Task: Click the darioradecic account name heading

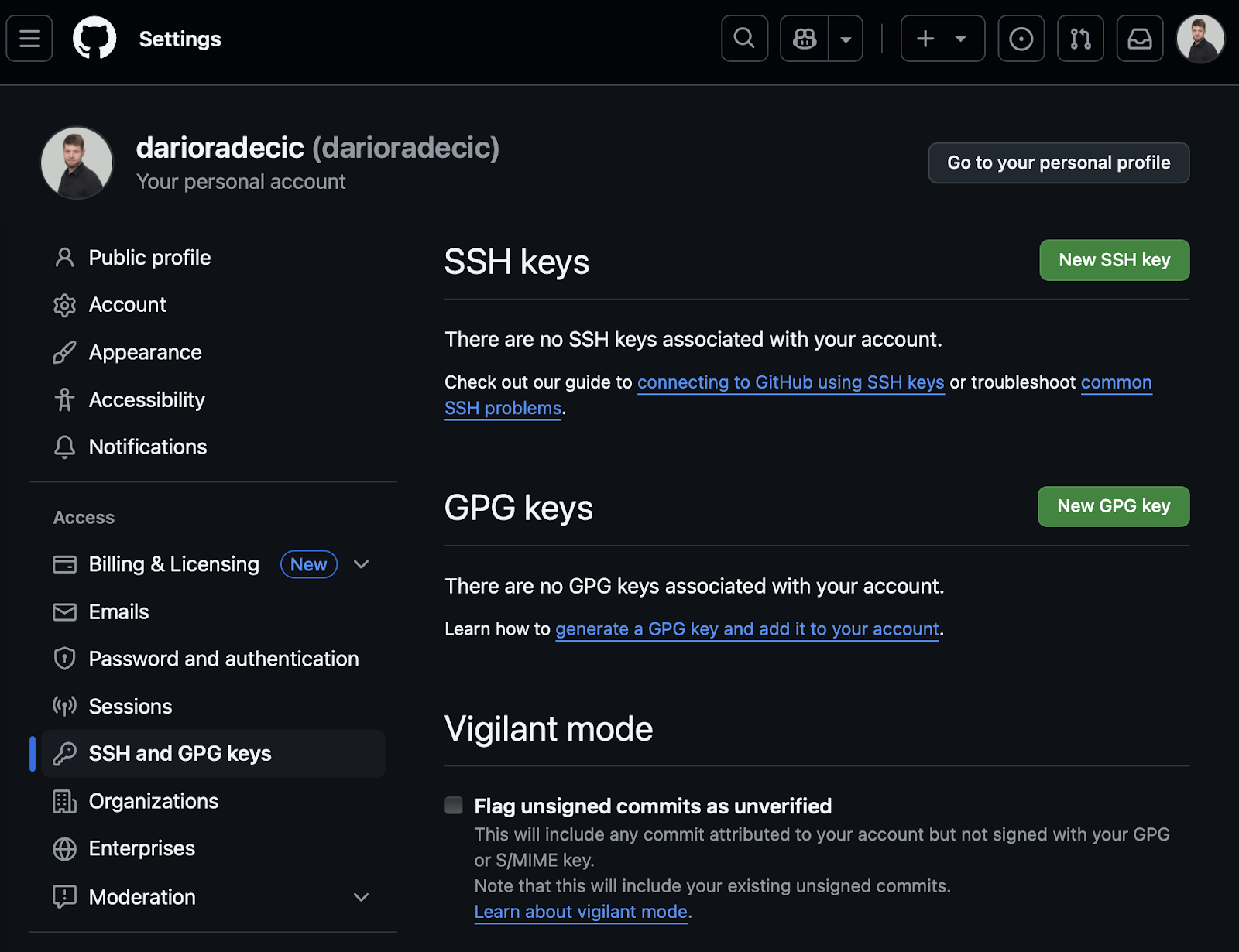Action: 220,148
